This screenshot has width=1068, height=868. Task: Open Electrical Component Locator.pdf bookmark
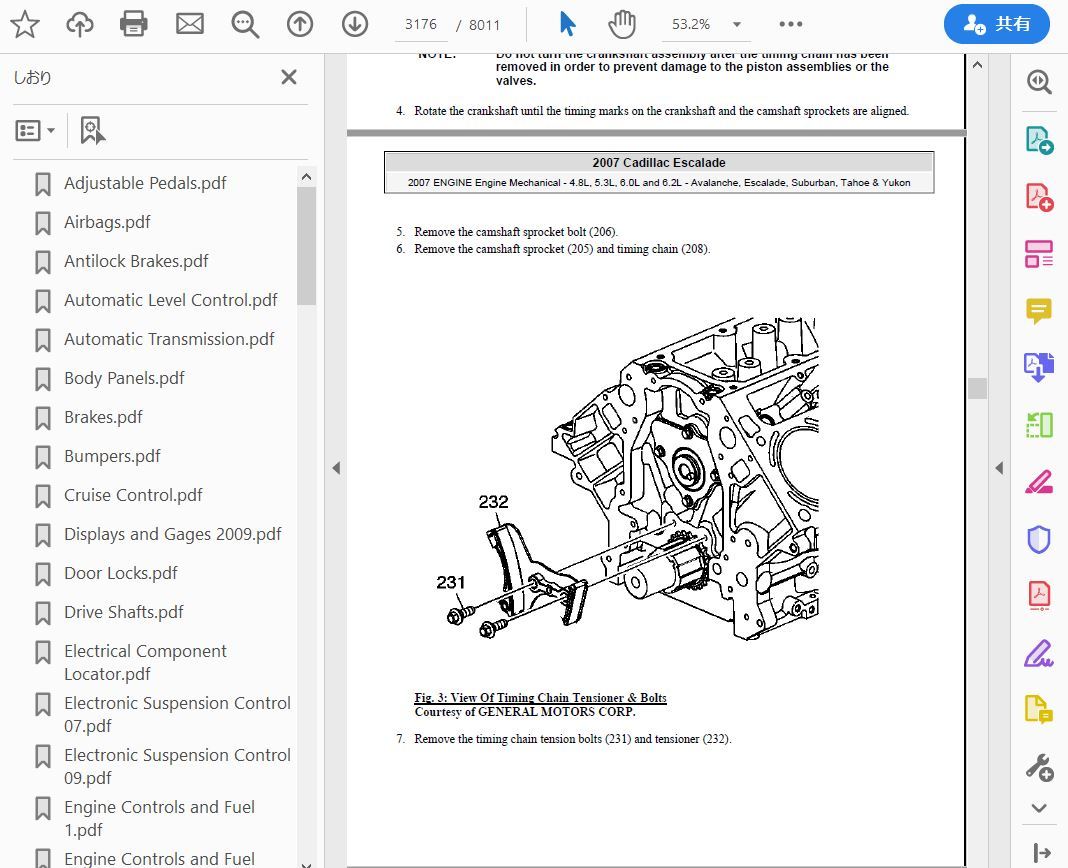[145, 662]
